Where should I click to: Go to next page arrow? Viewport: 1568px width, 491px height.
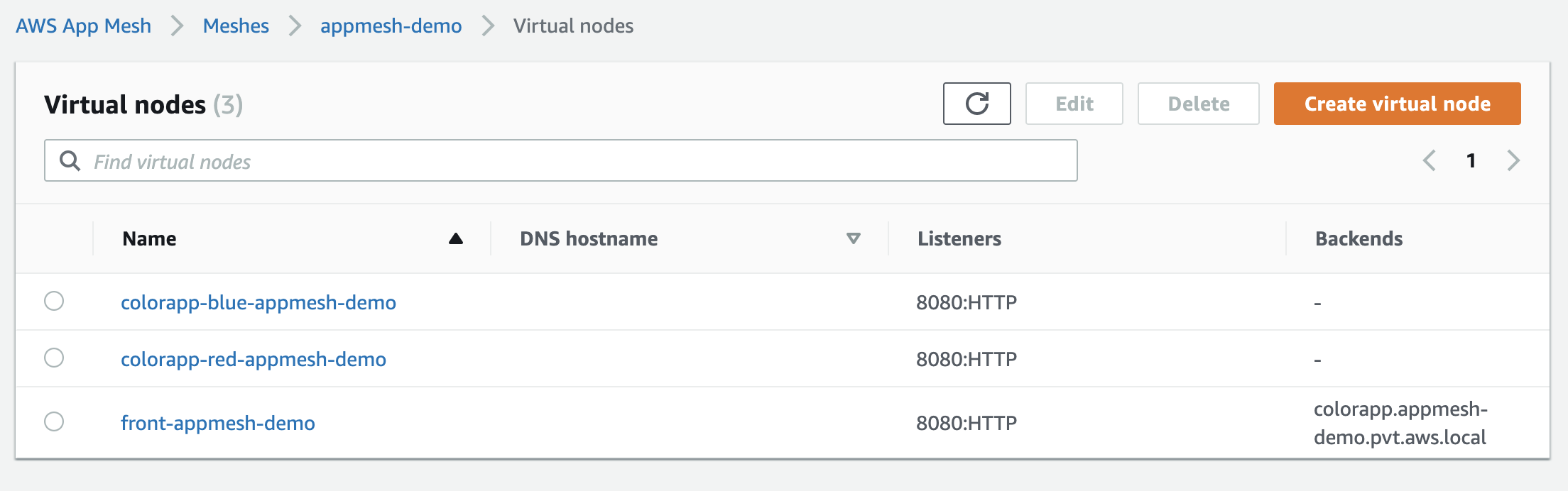(x=1513, y=161)
